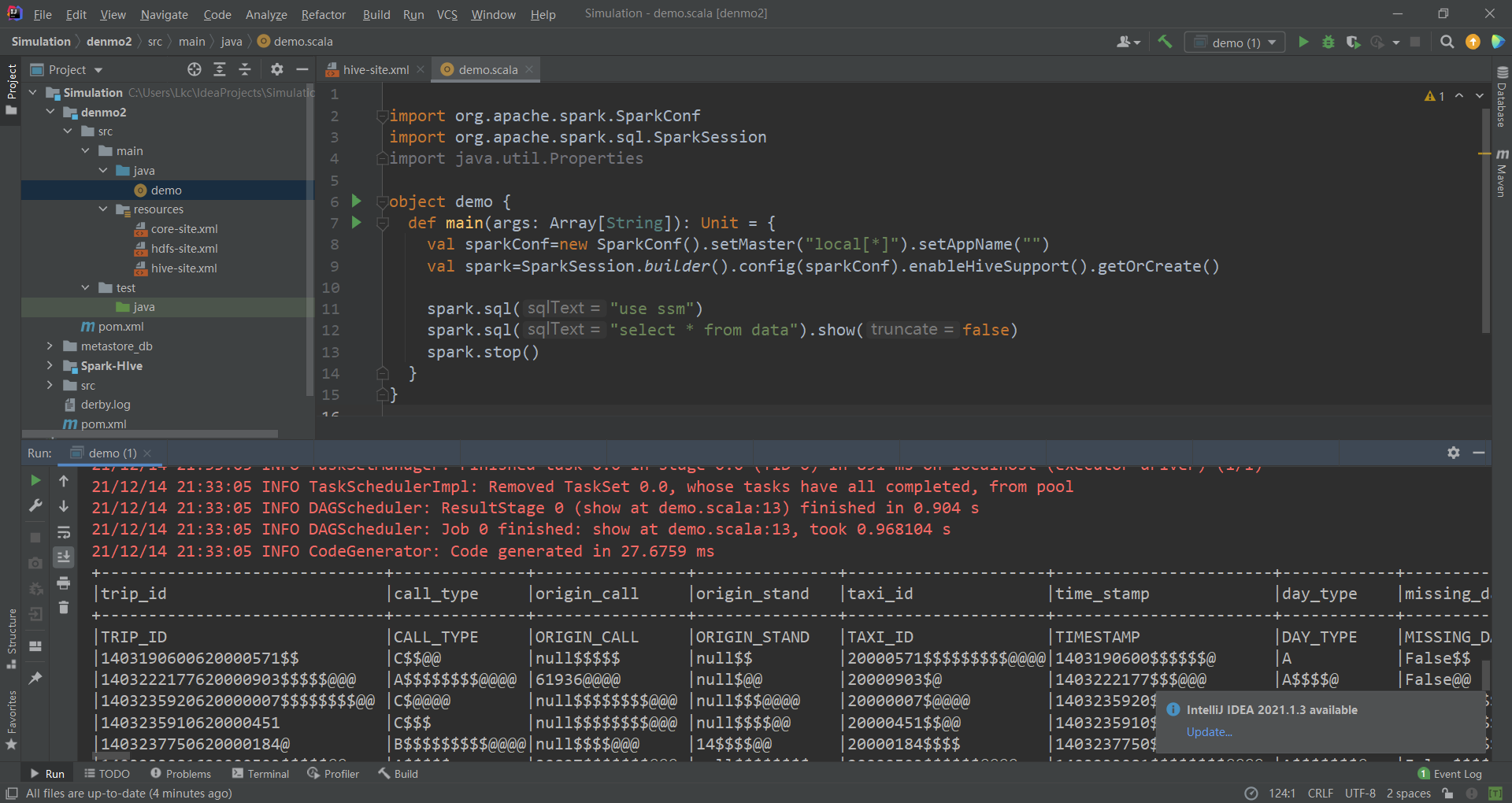Open the TODO tool window
The height and width of the screenshot is (803, 1512).
[x=106, y=774]
